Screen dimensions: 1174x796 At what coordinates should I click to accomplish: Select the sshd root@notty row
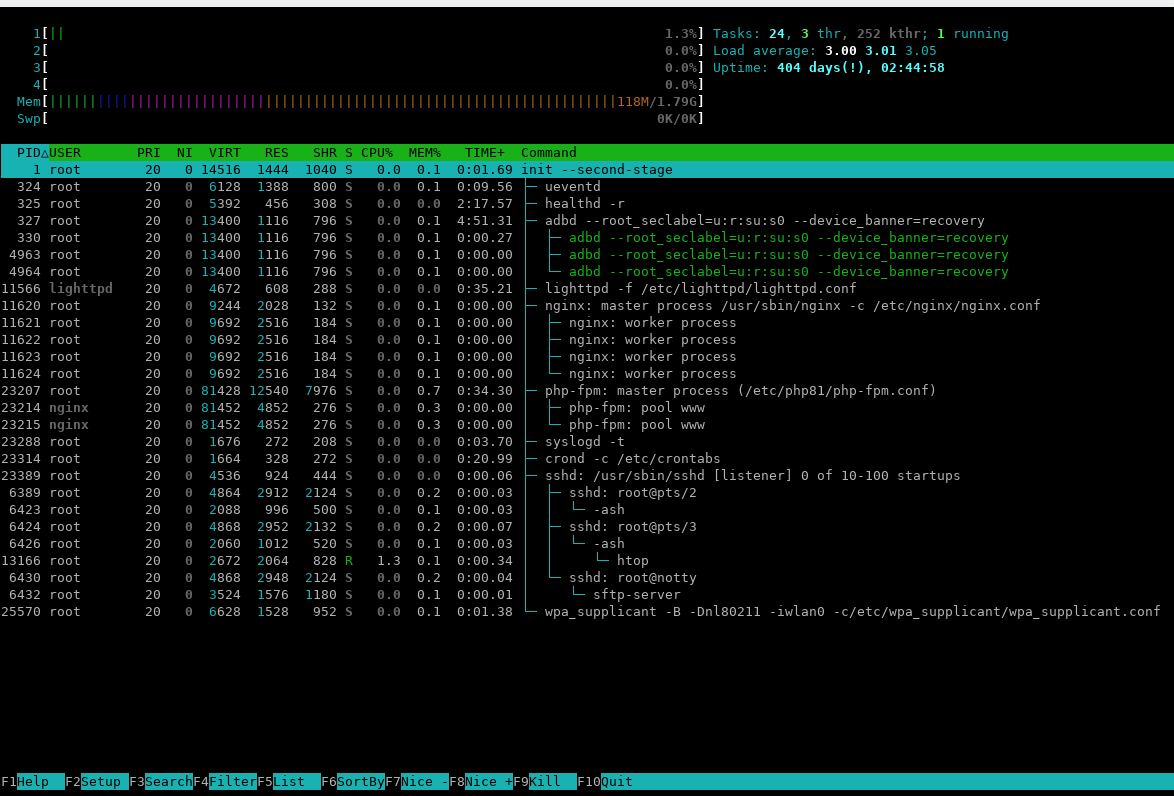[x=587, y=577]
